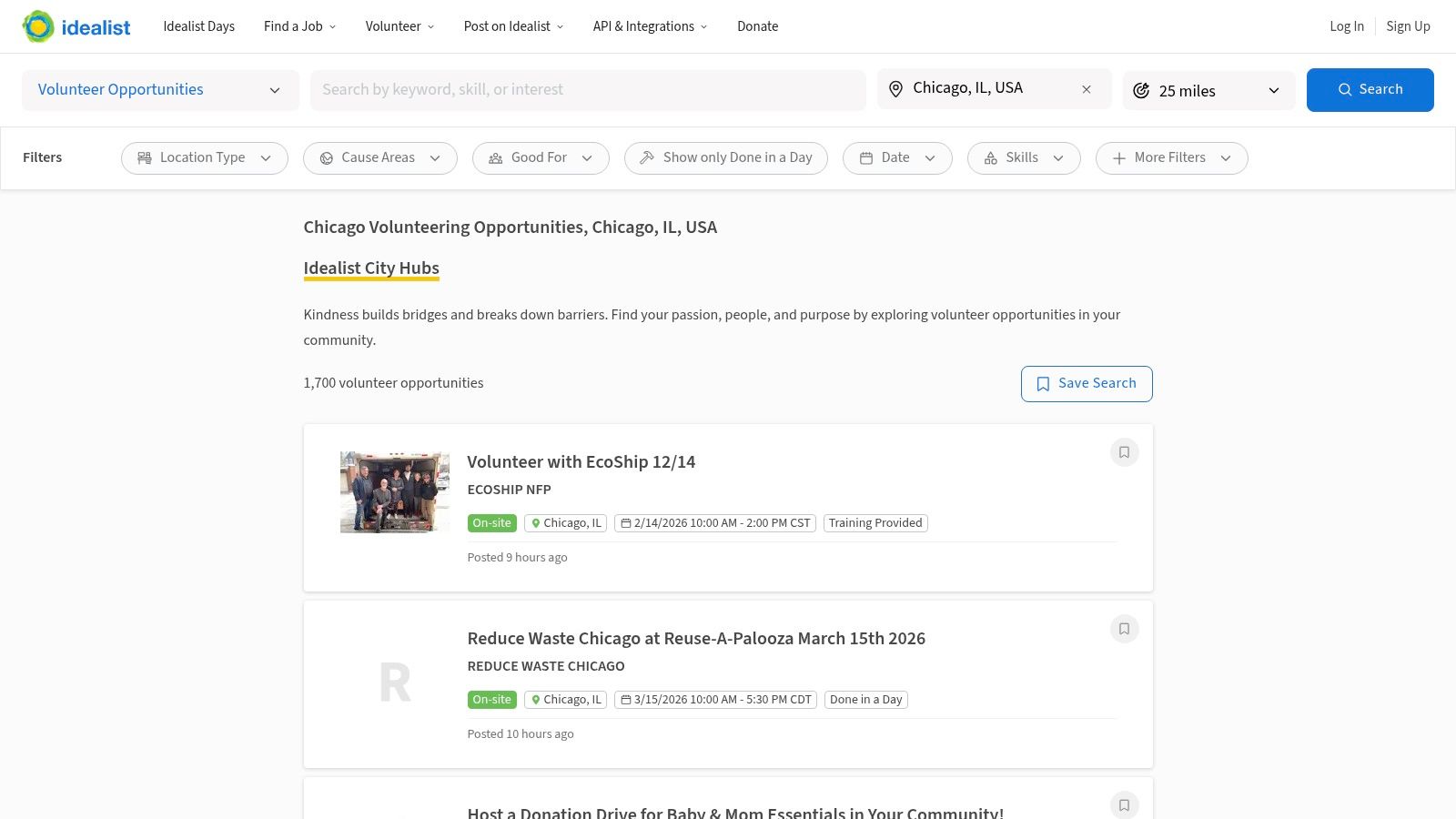Click the 1,700 volunteer opportunities count

393,383
